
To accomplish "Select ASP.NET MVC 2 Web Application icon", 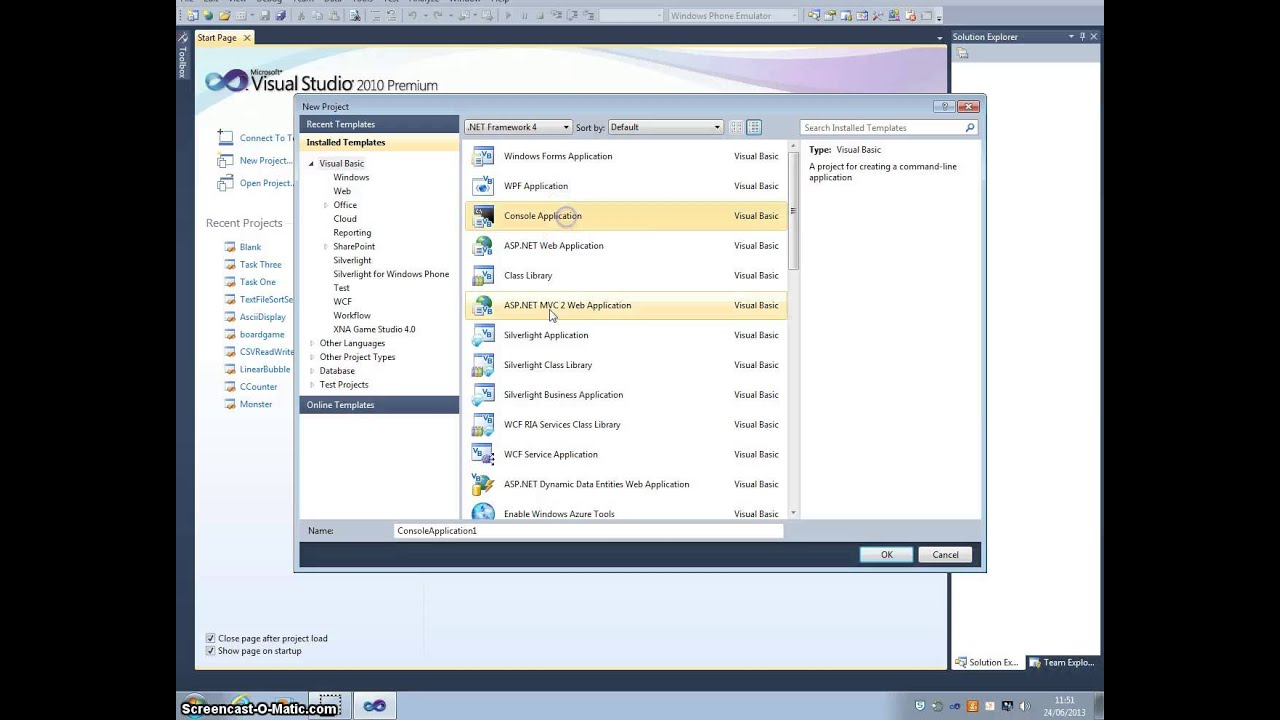I will point(483,306).
